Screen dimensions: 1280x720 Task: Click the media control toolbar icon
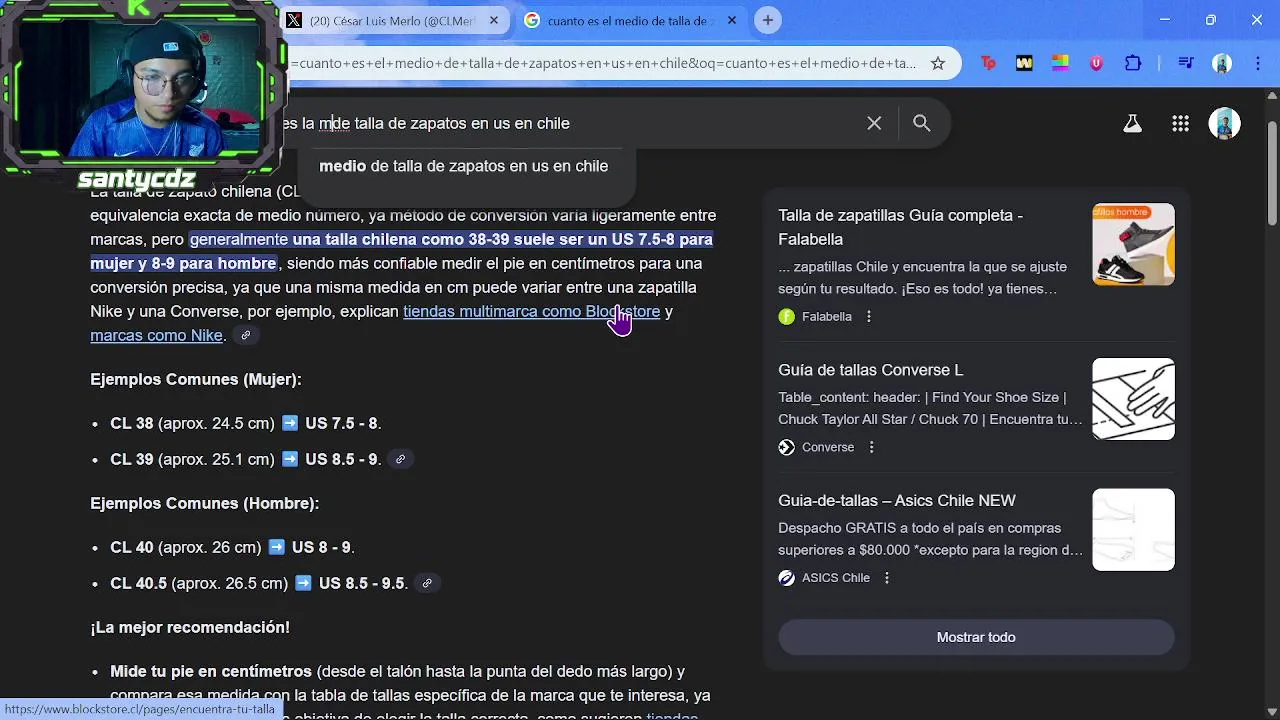tap(1186, 63)
